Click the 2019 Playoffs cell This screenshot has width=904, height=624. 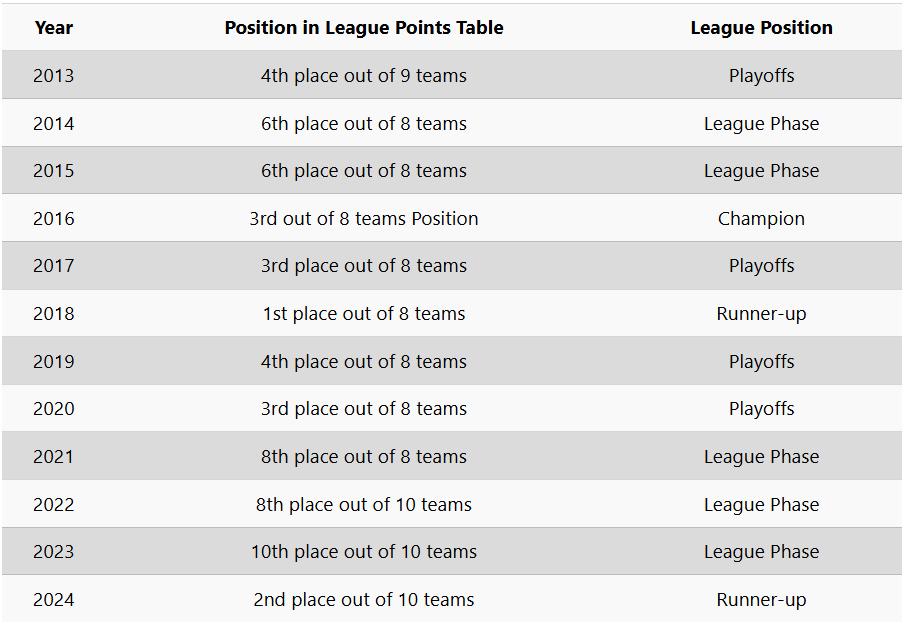coord(761,362)
